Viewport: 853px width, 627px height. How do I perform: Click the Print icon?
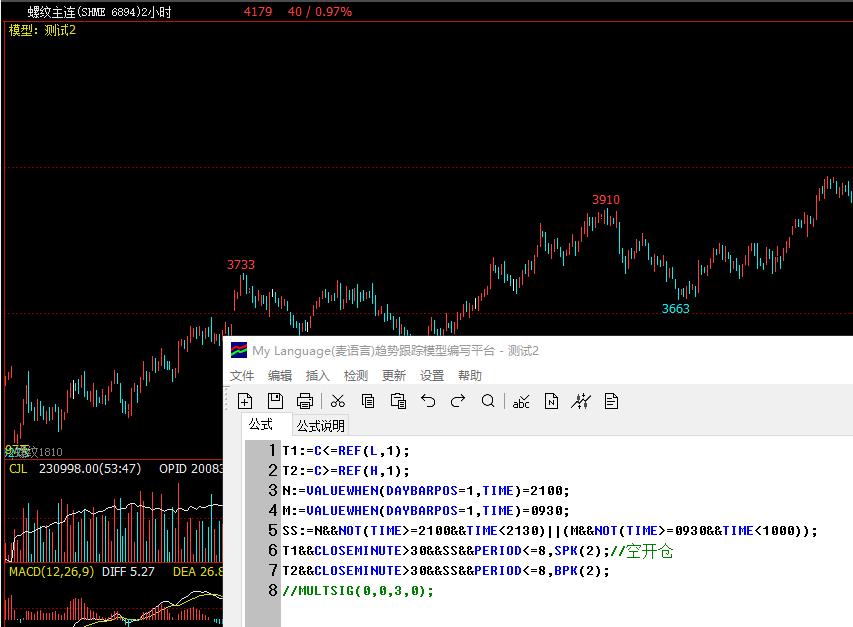coord(305,401)
